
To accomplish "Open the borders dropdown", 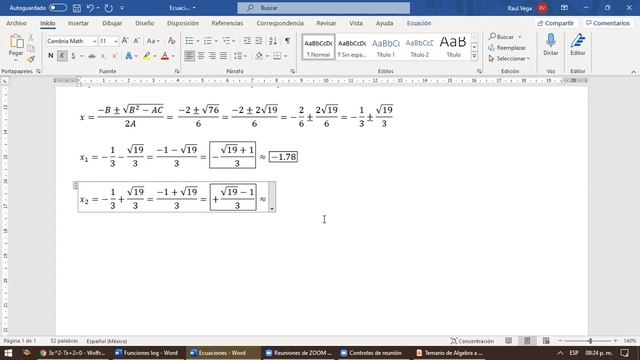I will pyautogui.click(x=285, y=56).
